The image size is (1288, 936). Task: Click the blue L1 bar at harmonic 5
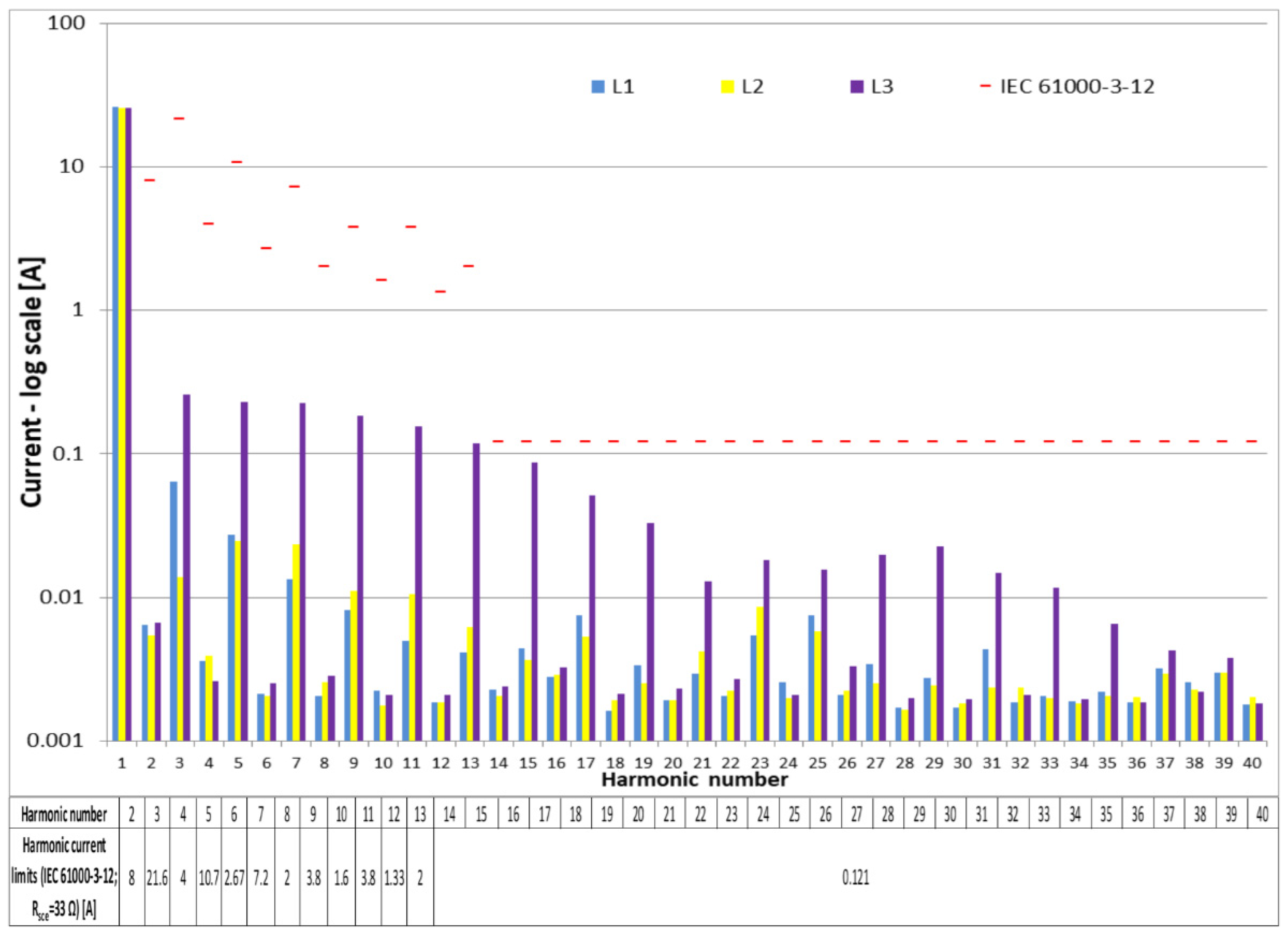[x=231, y=637]
